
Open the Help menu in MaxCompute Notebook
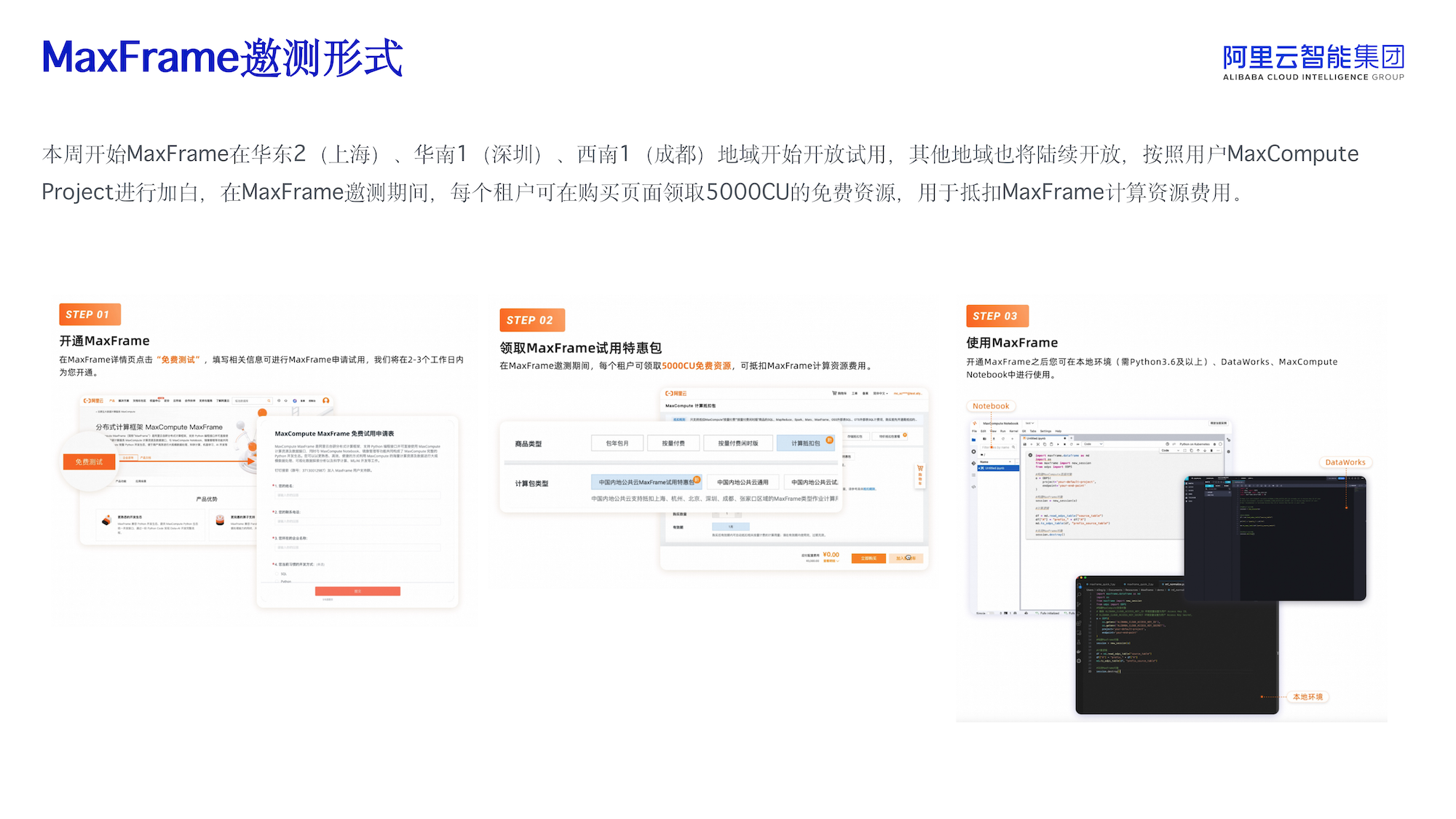(1059, 431)
